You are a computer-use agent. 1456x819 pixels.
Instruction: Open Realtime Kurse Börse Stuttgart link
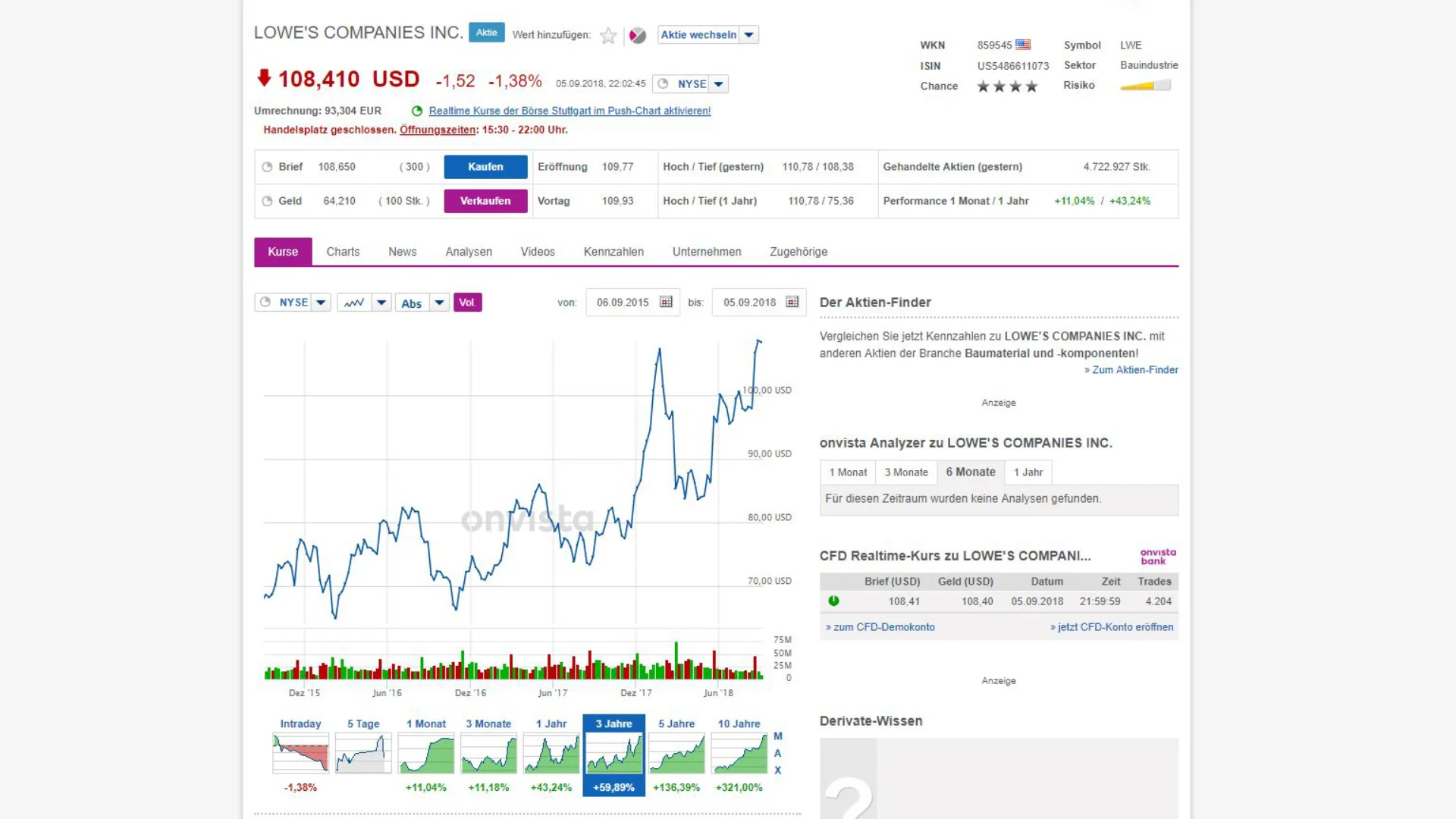click(x=570, y=111)
